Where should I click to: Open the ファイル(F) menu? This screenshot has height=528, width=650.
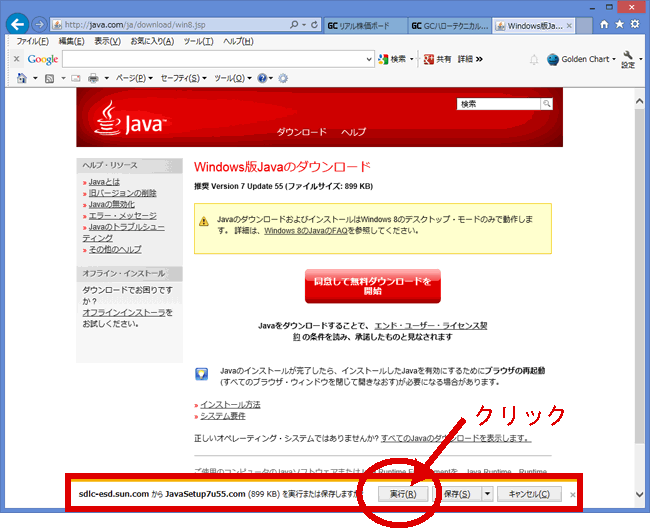32,41
